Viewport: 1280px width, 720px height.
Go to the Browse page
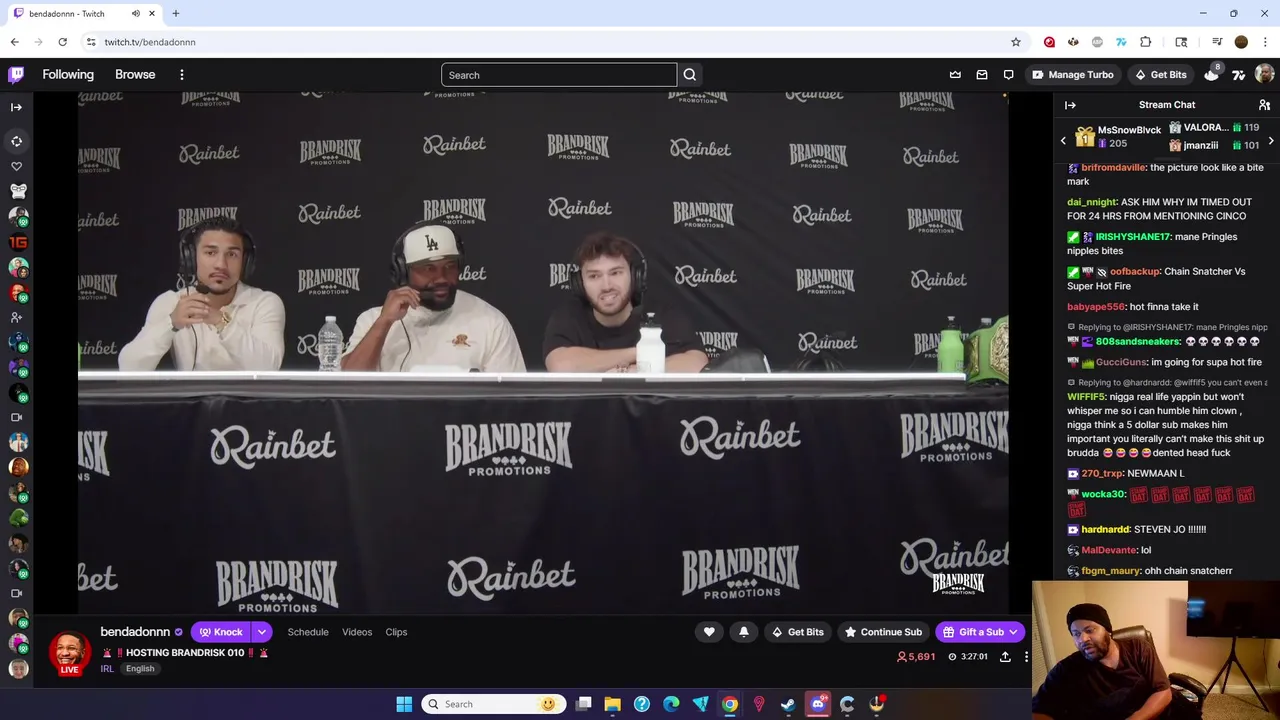pos(135,75)
